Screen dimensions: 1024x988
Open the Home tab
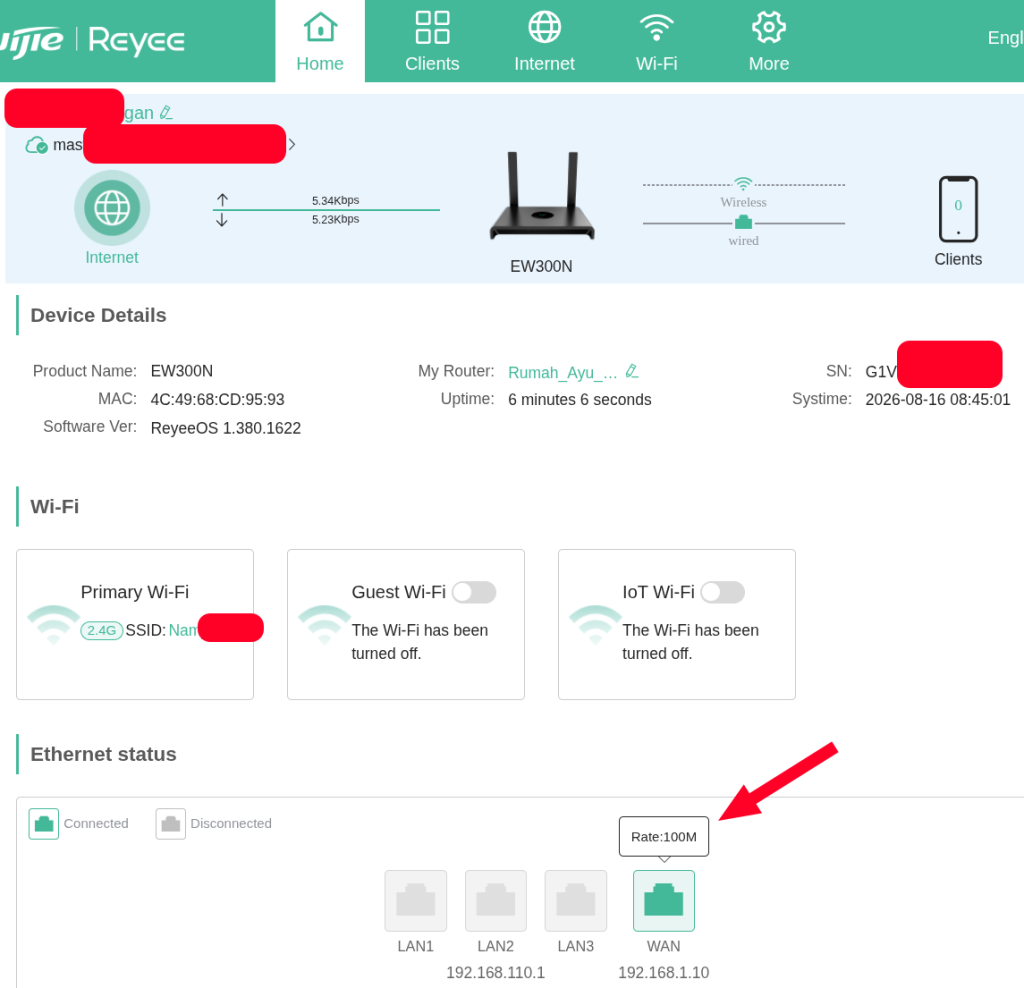pos(319,41)
